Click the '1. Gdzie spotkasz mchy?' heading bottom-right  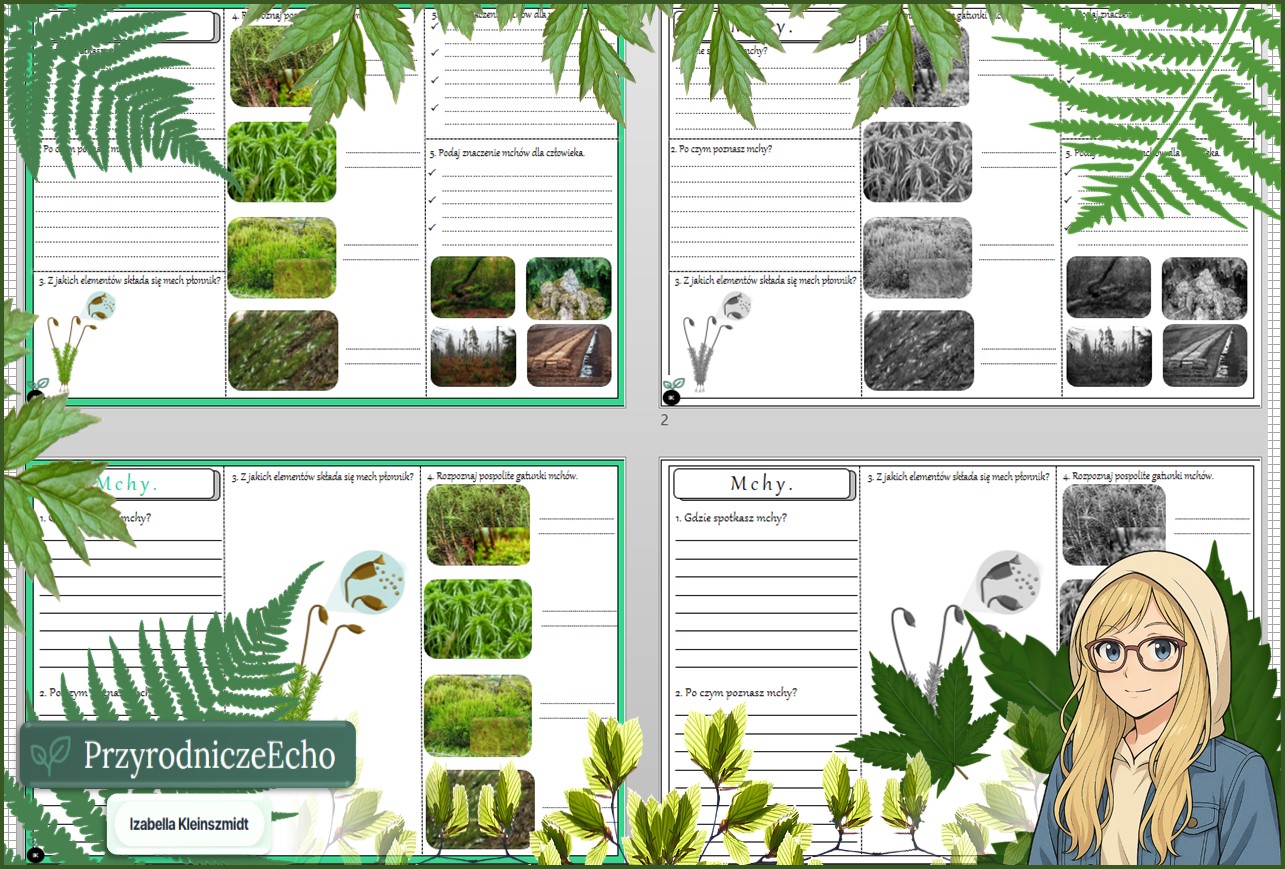click(731, 518)
